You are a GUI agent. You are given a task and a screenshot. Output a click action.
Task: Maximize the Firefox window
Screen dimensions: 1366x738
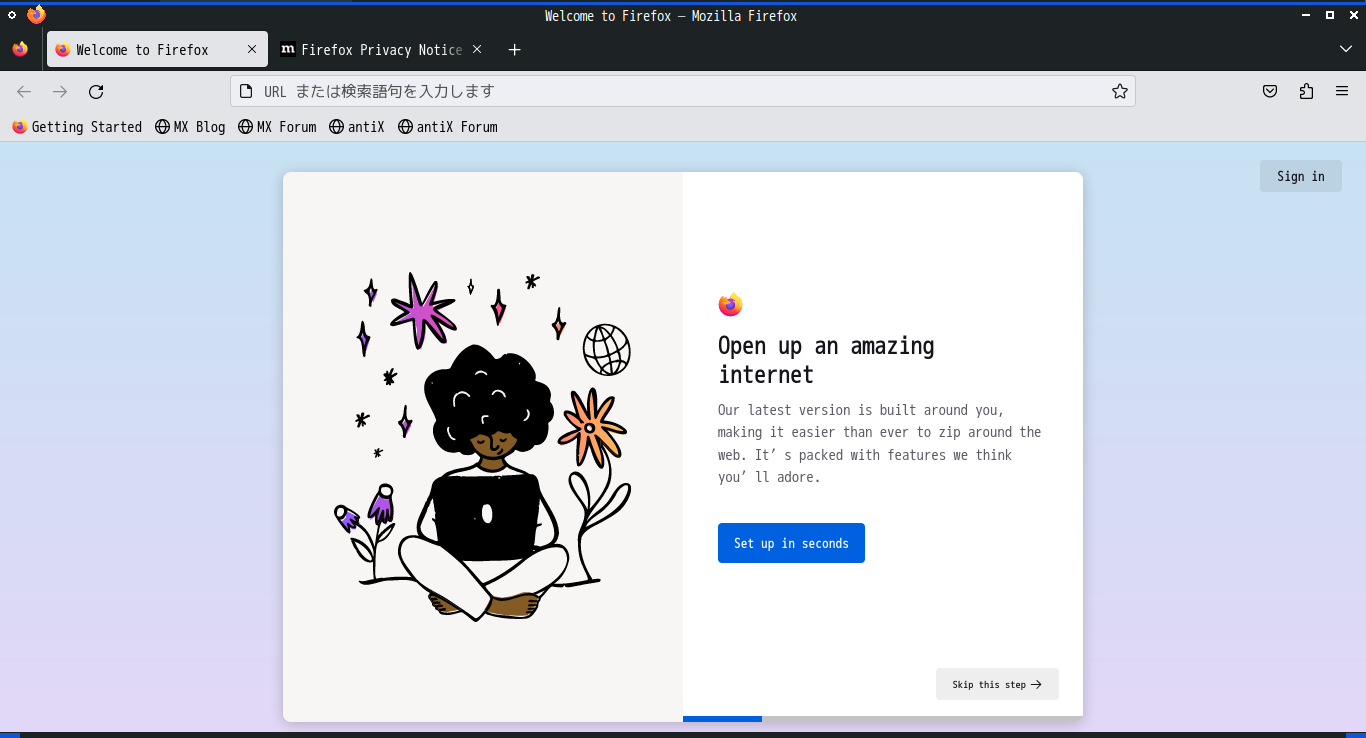click(1330, 15)
